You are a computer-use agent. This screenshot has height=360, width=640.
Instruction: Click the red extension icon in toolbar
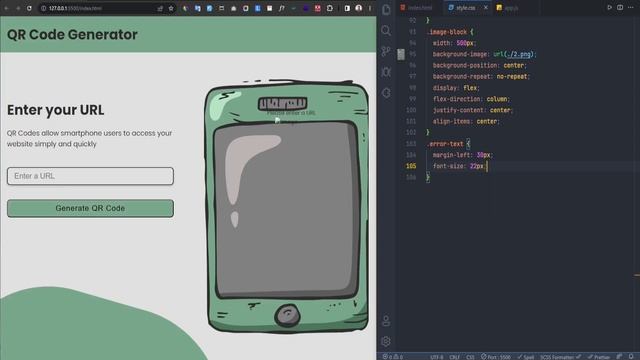(x=318, y=8)
